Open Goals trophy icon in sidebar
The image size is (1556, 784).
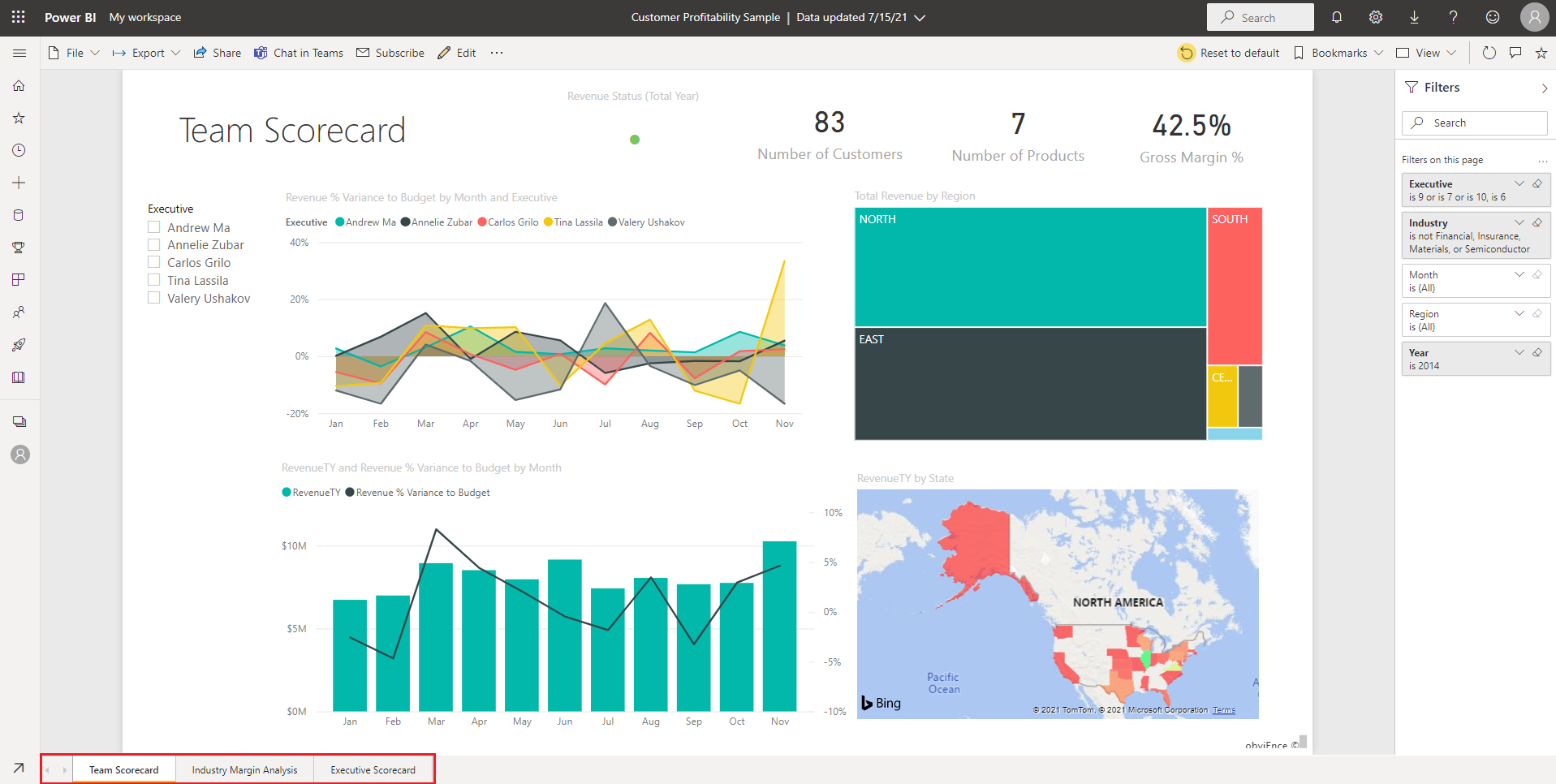point(19,248)
